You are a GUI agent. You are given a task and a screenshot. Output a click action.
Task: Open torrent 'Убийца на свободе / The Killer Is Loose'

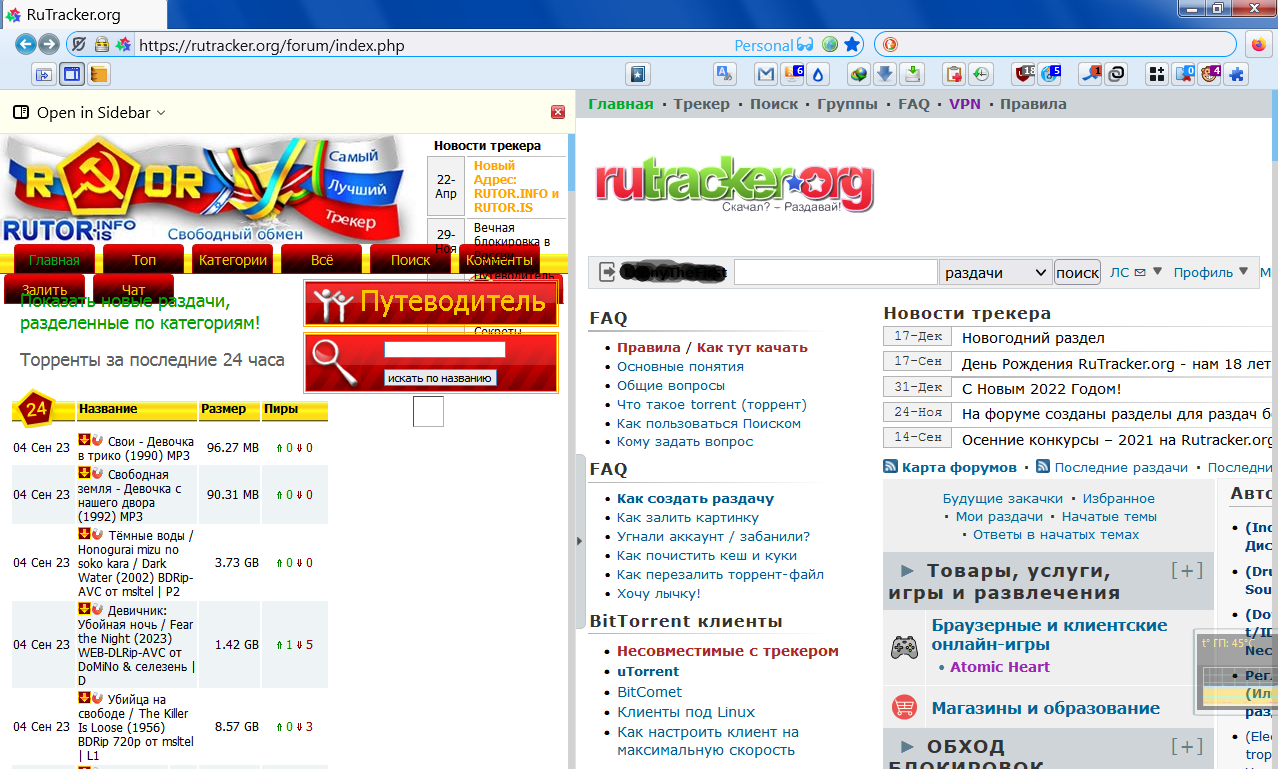click(x=137, y=727)
